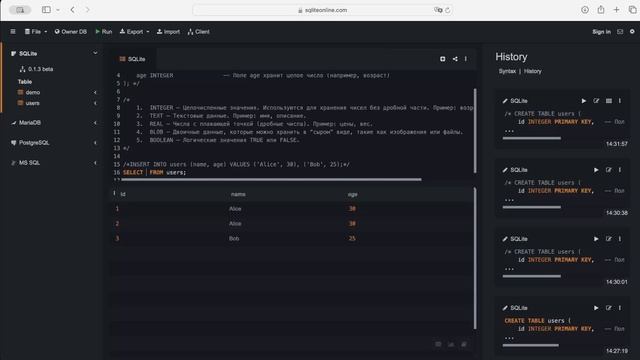The width and height of the screenshot is (640, 360).
Task: Open the mail envelope icon
Action: [x=620, y=31]
